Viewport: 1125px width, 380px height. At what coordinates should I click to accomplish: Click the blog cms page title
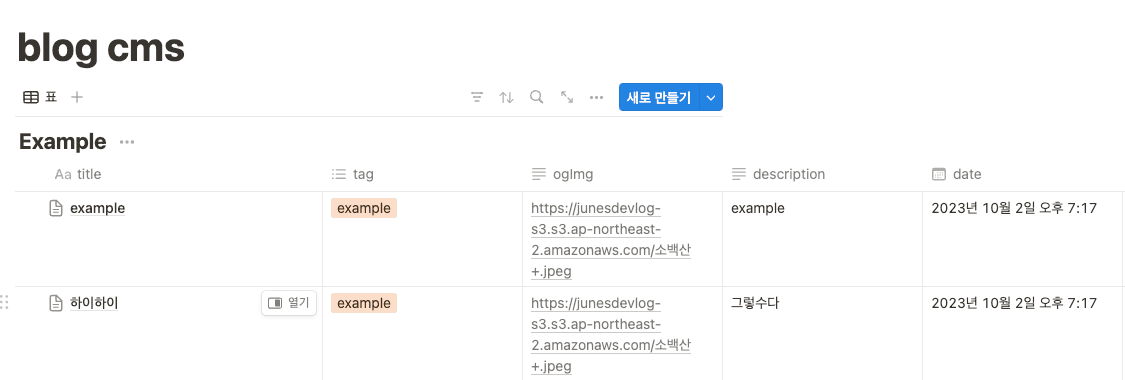pos(101,48)
